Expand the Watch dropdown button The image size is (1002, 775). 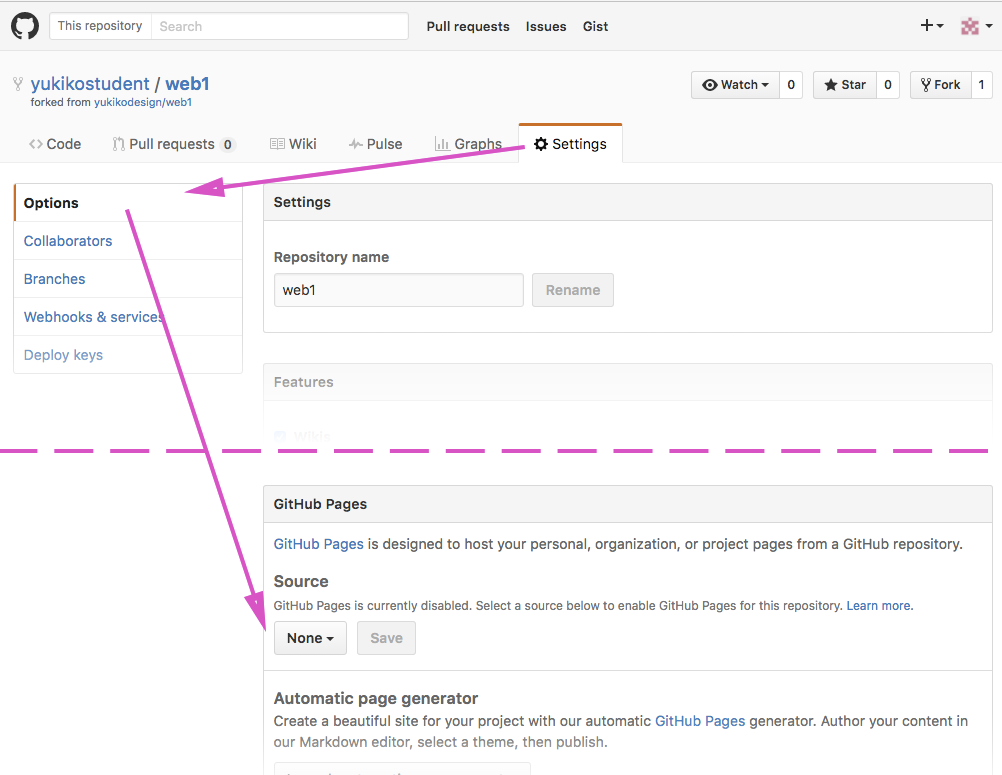pos(736,85)
